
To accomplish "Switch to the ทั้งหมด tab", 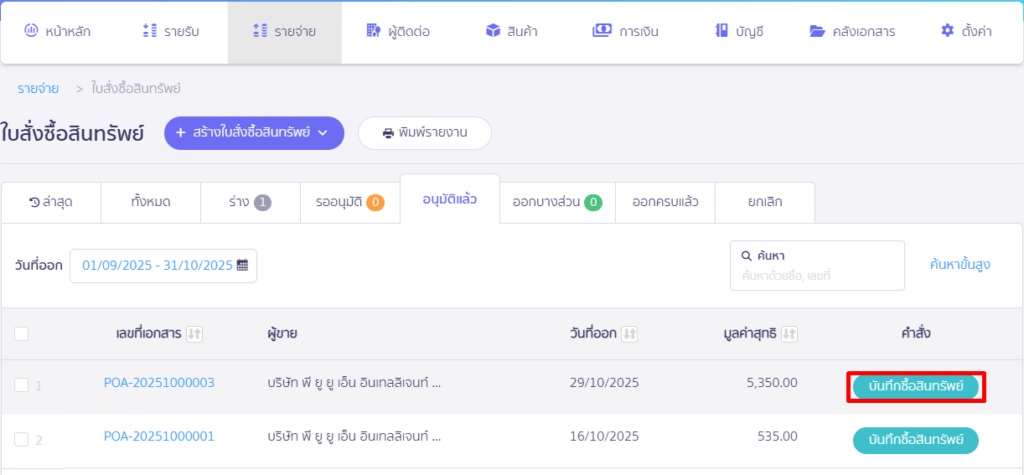I will click(150, 203).
